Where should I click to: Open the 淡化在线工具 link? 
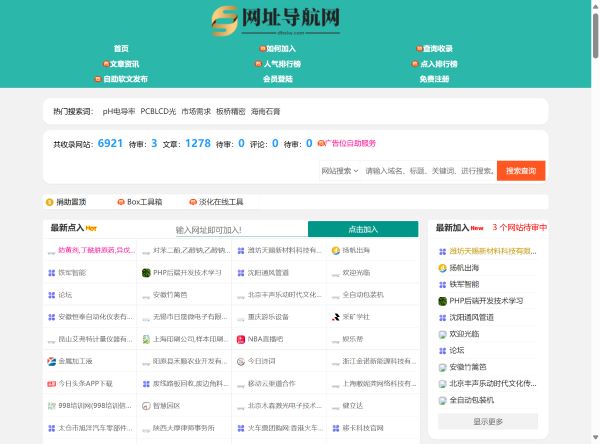pyautogui.click(x=221, y=202)
